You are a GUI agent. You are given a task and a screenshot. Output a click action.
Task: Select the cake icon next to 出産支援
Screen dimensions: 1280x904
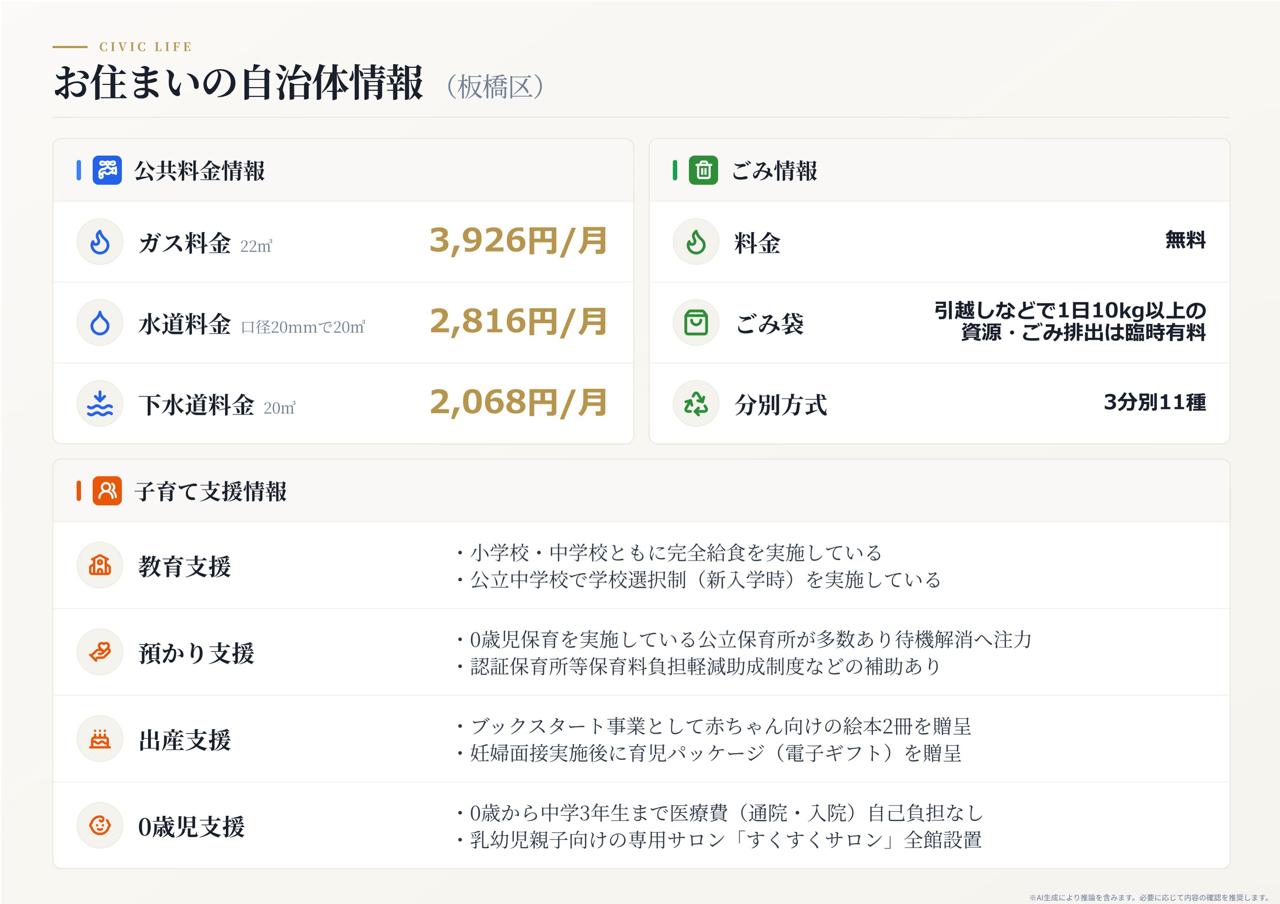click(x=100, y=740)
